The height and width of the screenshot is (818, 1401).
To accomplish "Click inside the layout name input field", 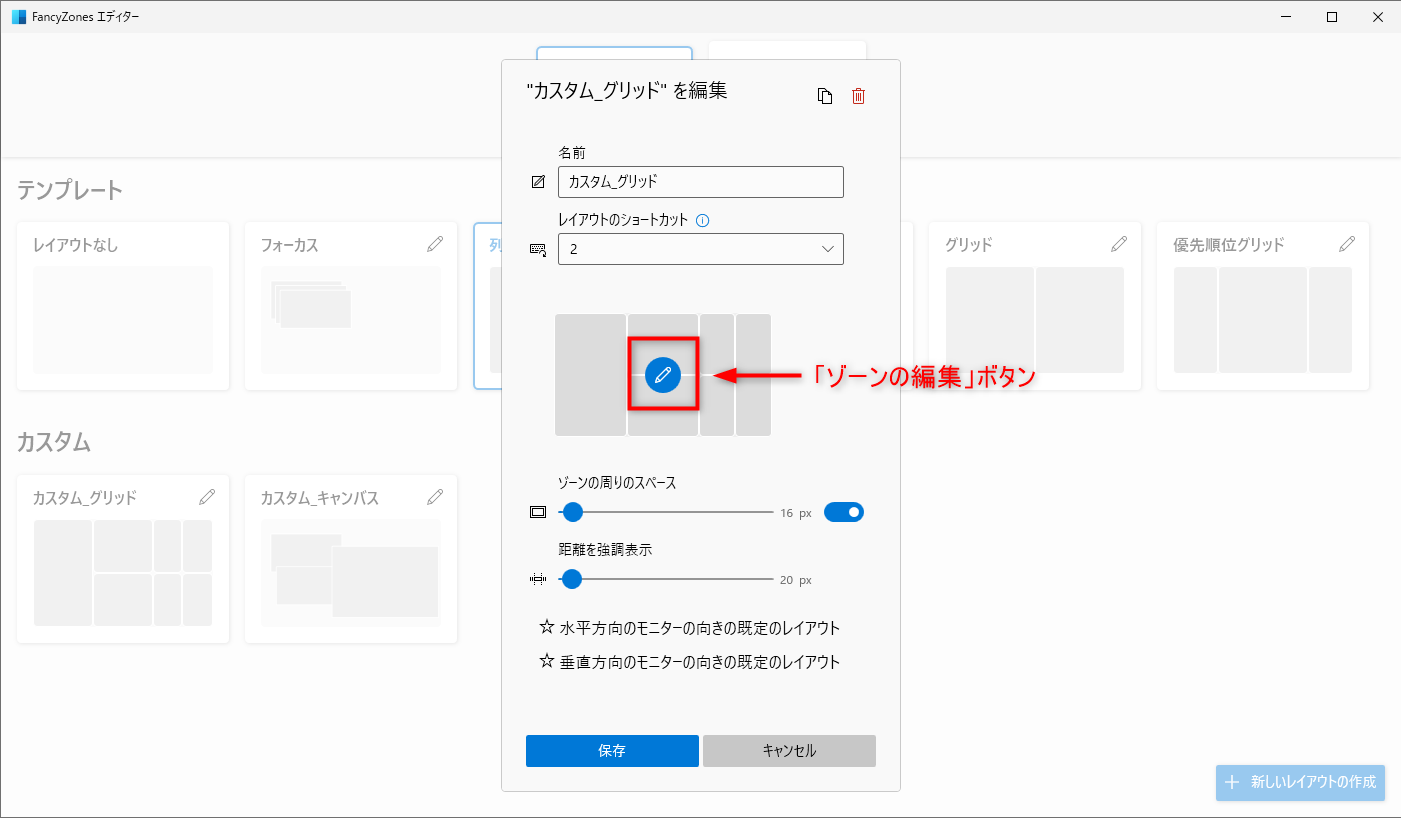I will pos(700,182).
